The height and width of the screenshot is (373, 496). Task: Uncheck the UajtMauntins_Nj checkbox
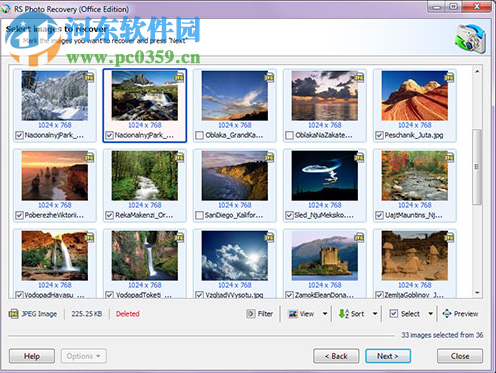coord(379,215)
